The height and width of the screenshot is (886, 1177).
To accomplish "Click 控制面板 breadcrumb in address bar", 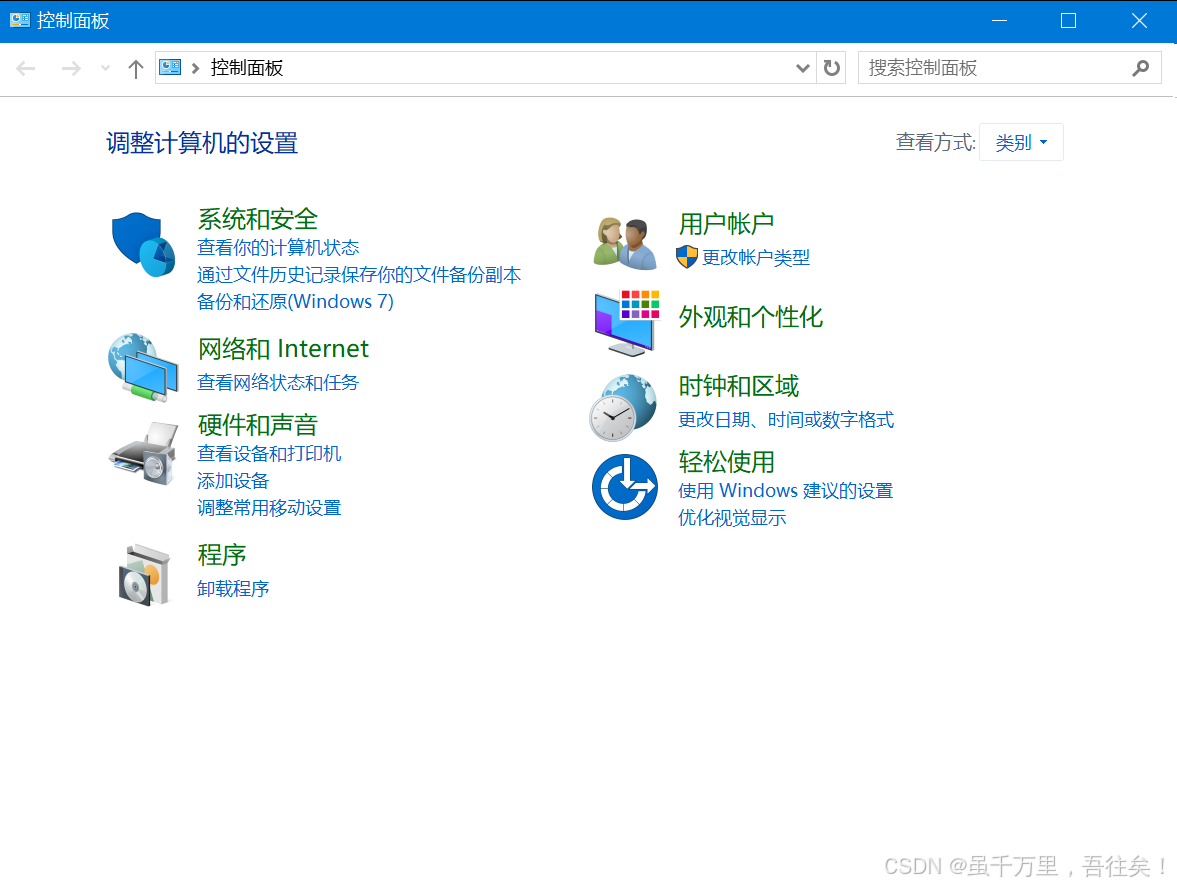I will point(247,68).
